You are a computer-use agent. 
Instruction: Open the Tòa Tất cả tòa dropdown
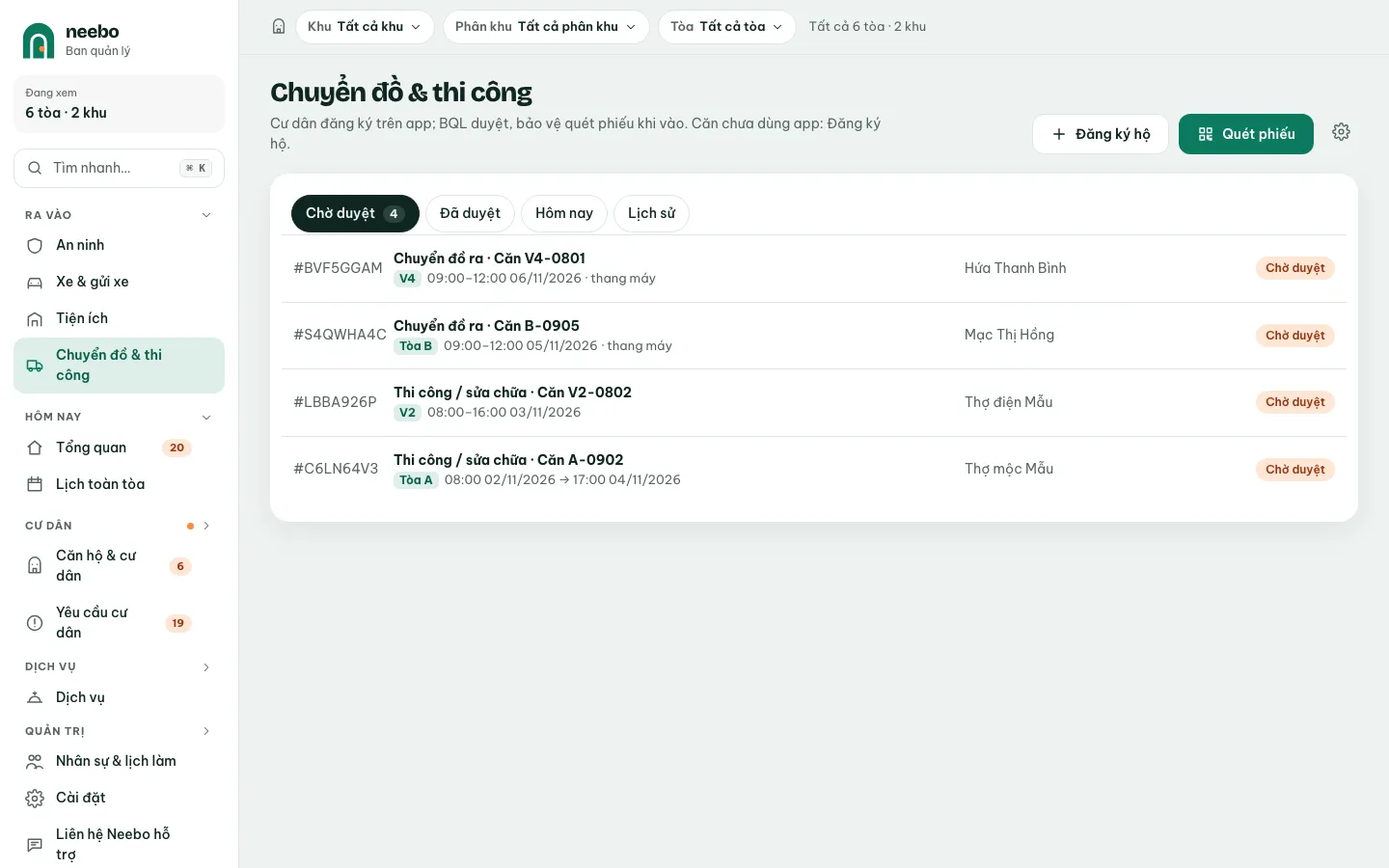[727, 27]
